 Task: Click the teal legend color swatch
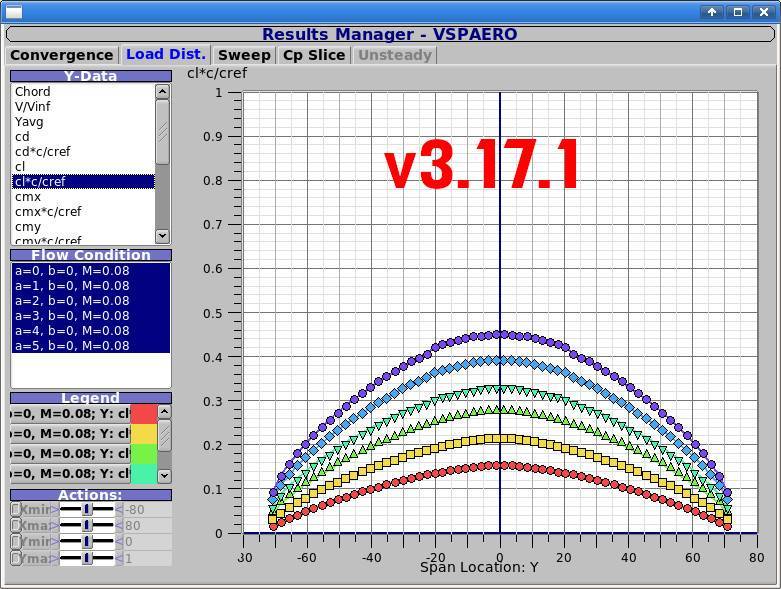coord(144,473)
